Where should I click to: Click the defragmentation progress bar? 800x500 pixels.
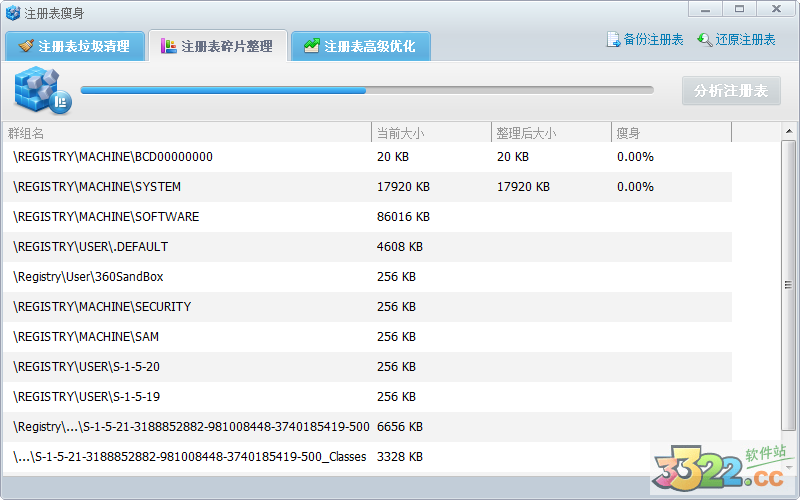tap(366, 90)
